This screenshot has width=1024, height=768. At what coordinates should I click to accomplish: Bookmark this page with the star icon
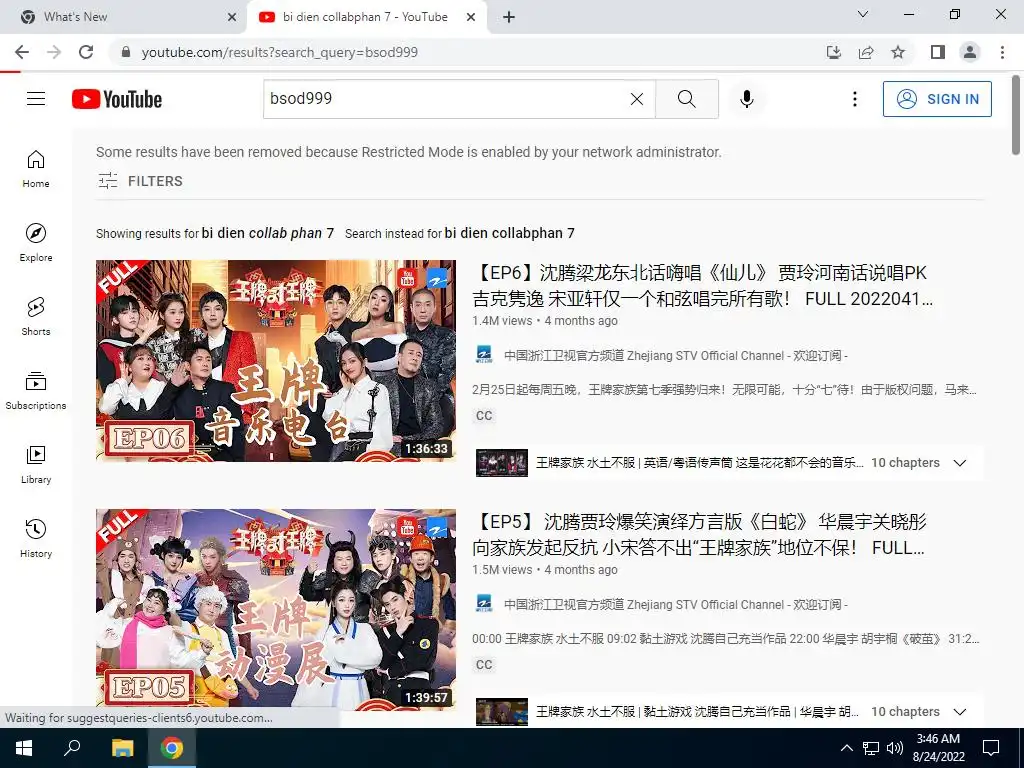(x=898, y=52)
